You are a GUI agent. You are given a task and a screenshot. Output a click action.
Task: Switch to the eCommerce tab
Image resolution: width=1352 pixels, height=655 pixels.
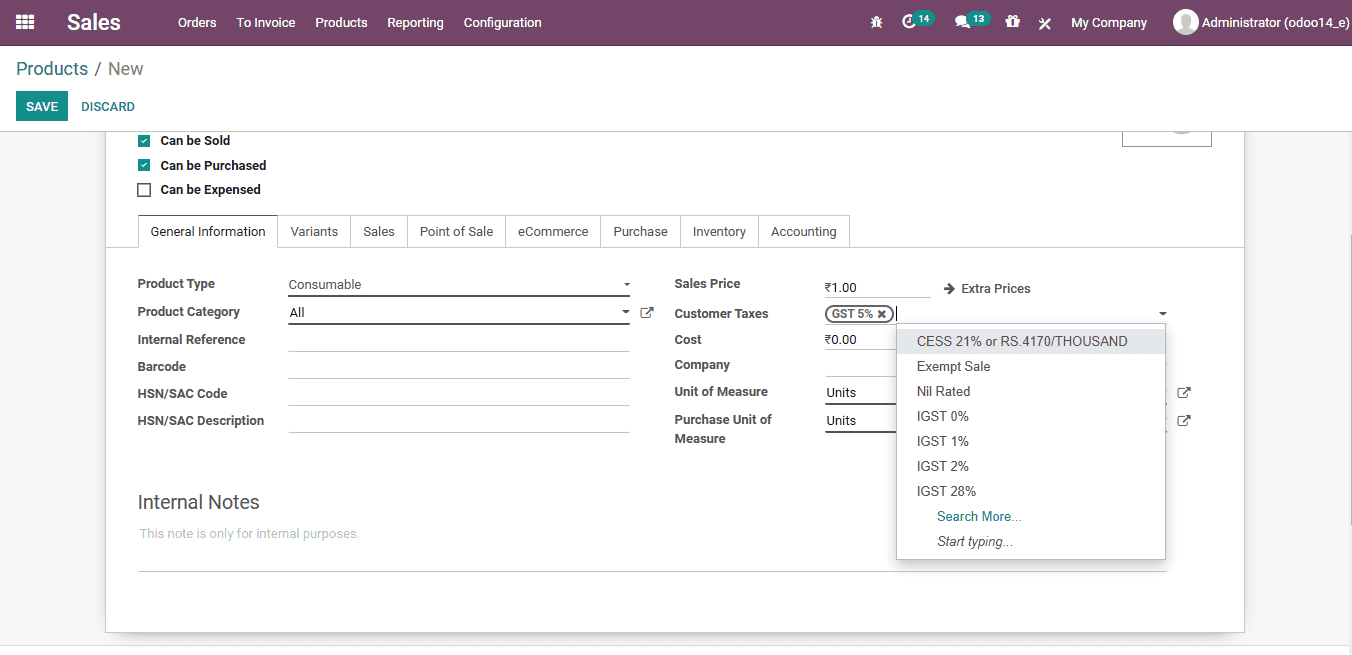553,231
